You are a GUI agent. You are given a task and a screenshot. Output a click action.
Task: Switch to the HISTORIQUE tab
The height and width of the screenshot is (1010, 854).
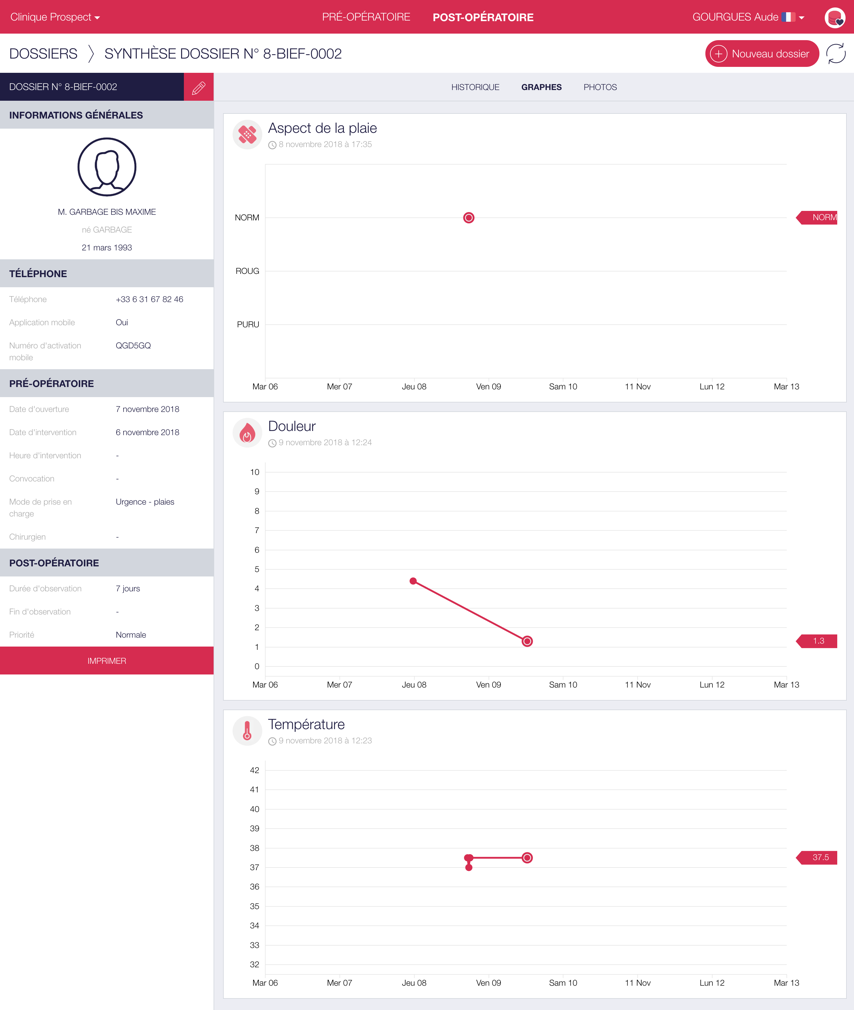[475, 88]
